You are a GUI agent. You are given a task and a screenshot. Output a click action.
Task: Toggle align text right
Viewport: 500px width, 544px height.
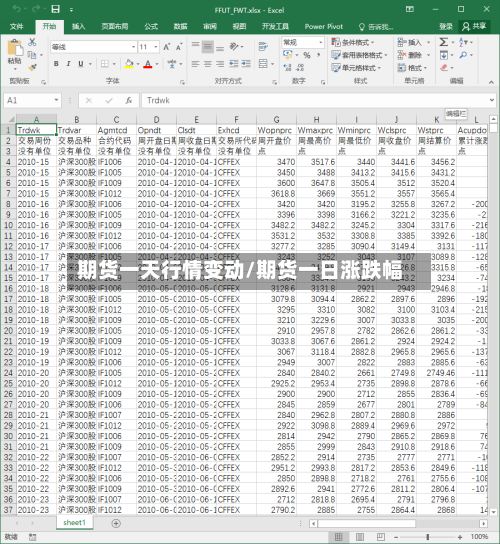coord(220,64)
